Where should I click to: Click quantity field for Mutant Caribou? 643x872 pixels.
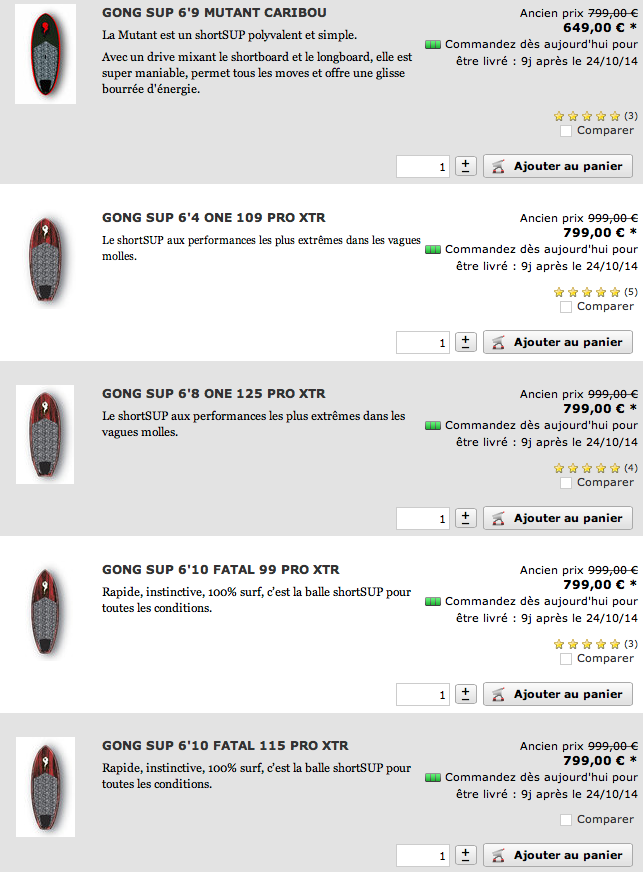pyautogui.click(x=423, y=166)
